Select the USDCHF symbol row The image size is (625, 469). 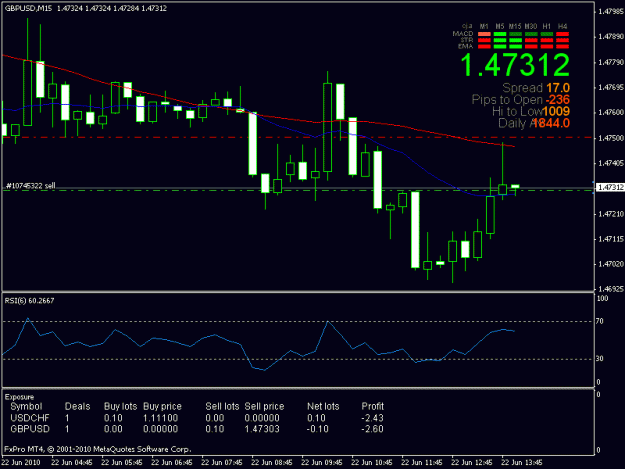tap(197, 418)
